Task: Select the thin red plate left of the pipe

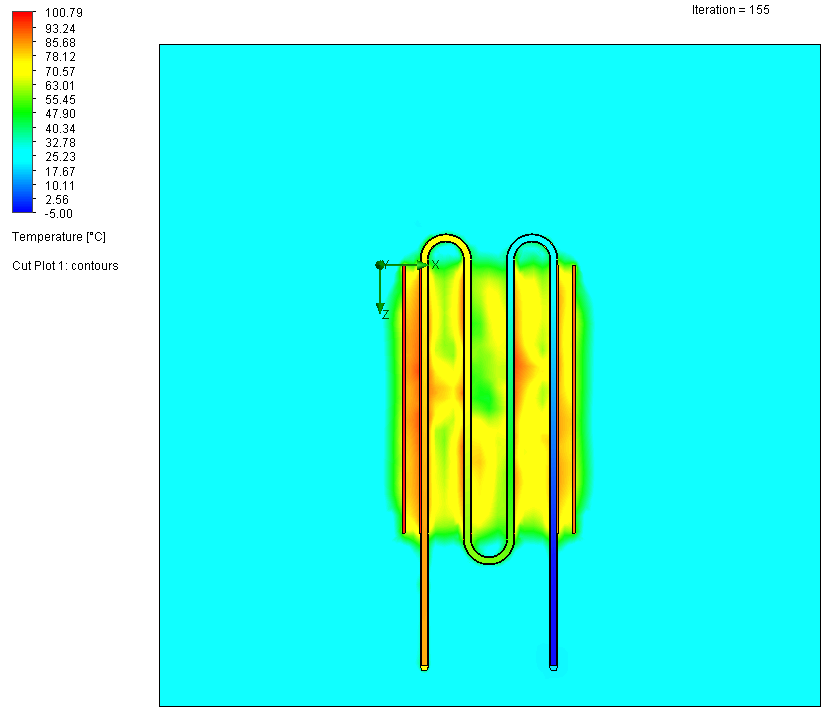Action: (x=404, y=400)
